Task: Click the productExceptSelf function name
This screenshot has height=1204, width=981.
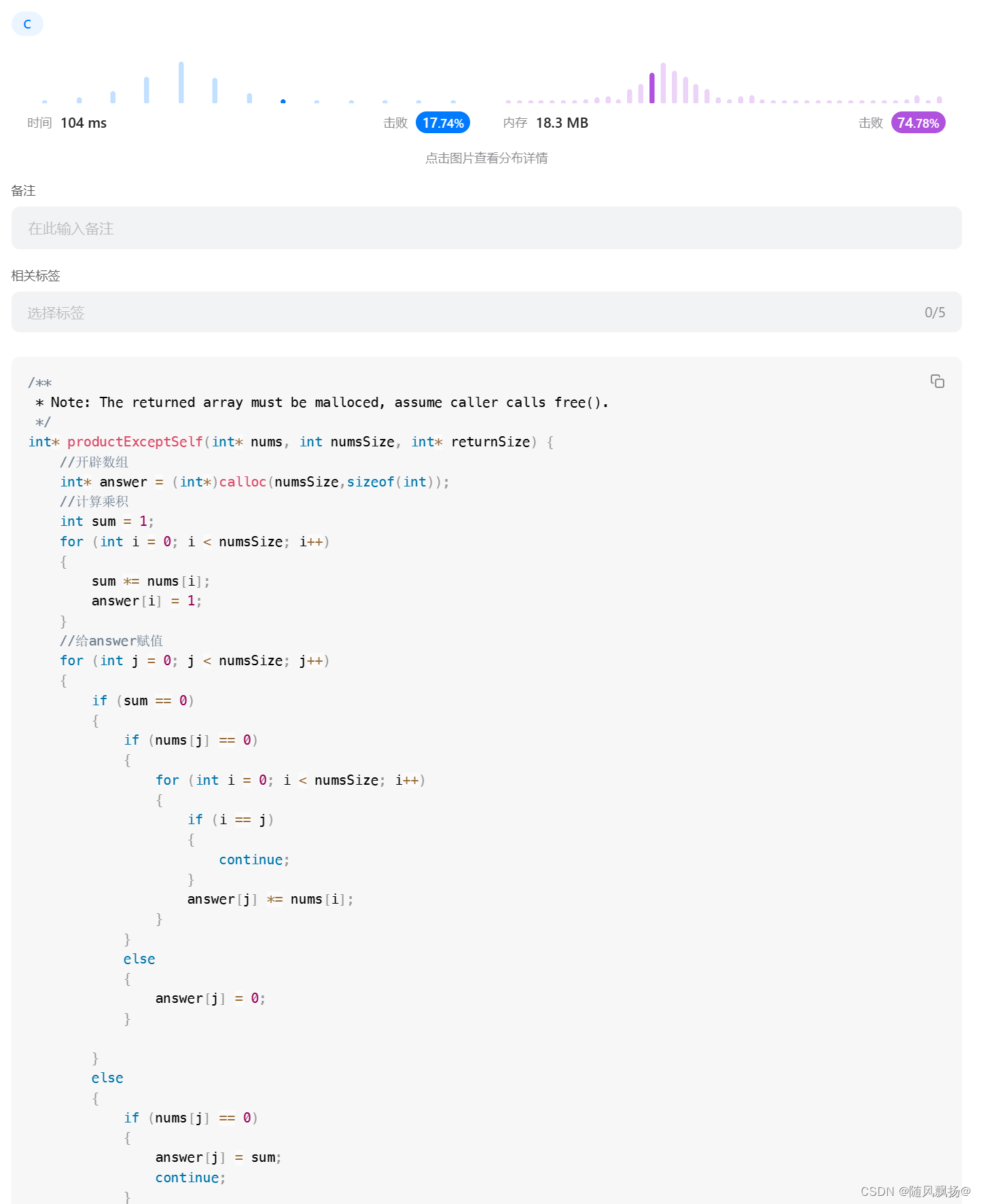Action: click(135, 442)
